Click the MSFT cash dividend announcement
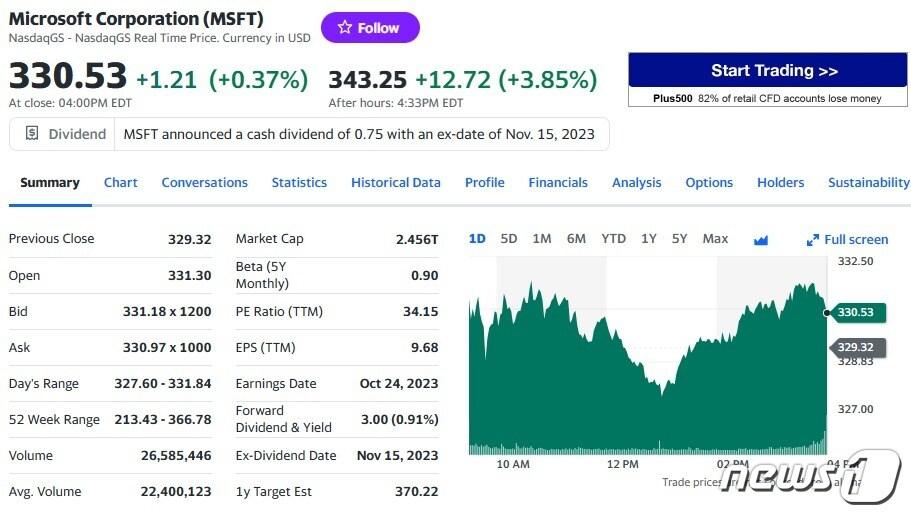This screenshot has width=911, height=516. tap(358, 134)
